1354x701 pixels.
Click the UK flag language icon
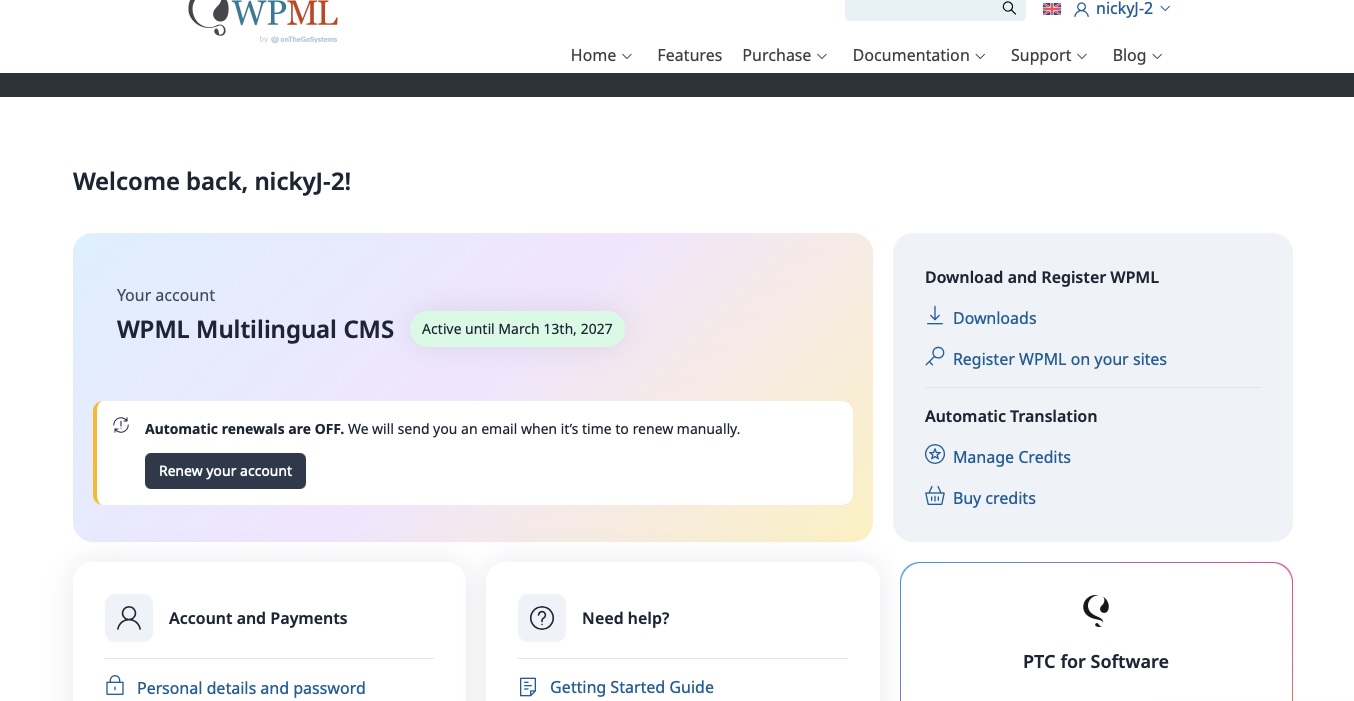tap(1051, 9)
